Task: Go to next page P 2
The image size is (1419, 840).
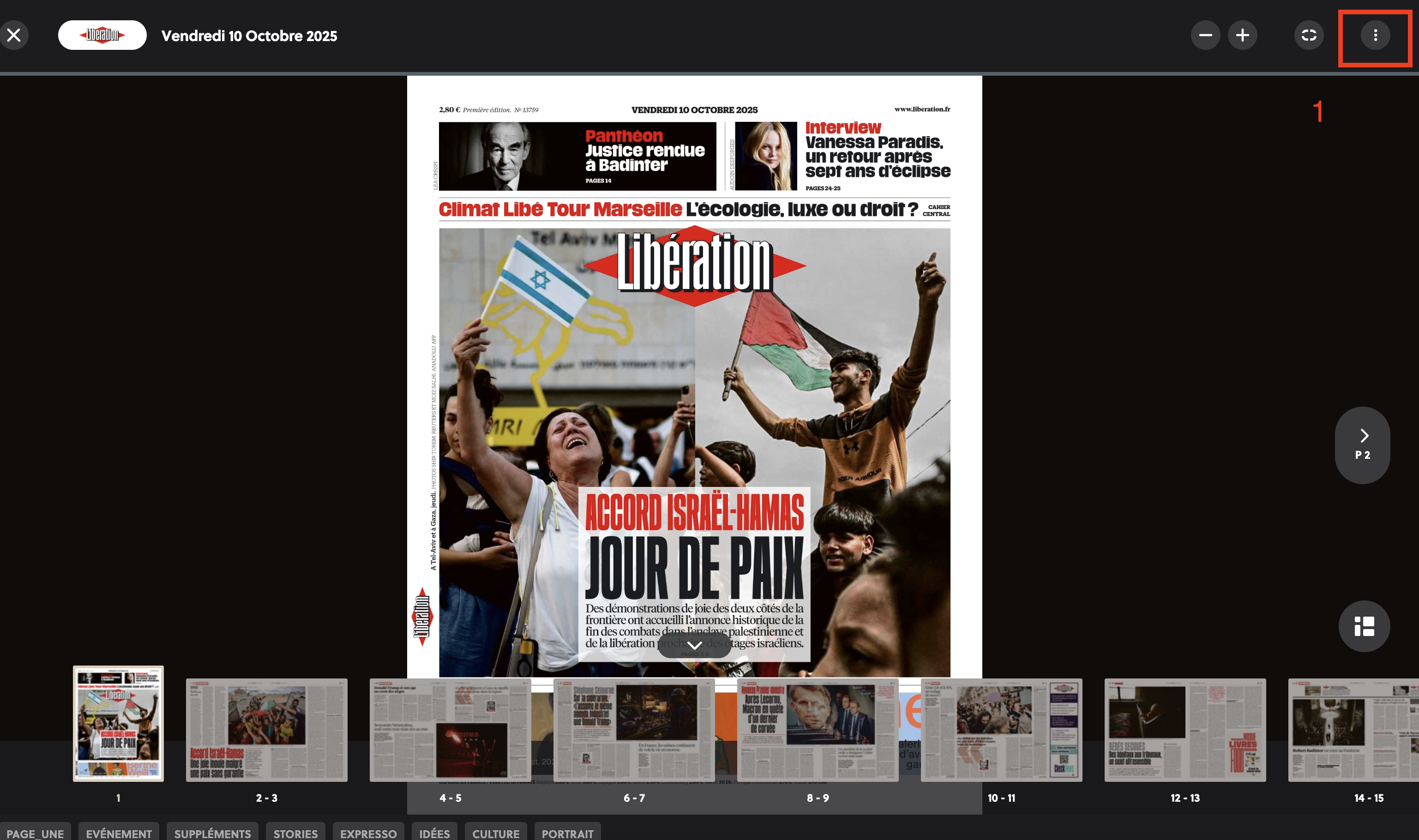Action: [1362, 445]
